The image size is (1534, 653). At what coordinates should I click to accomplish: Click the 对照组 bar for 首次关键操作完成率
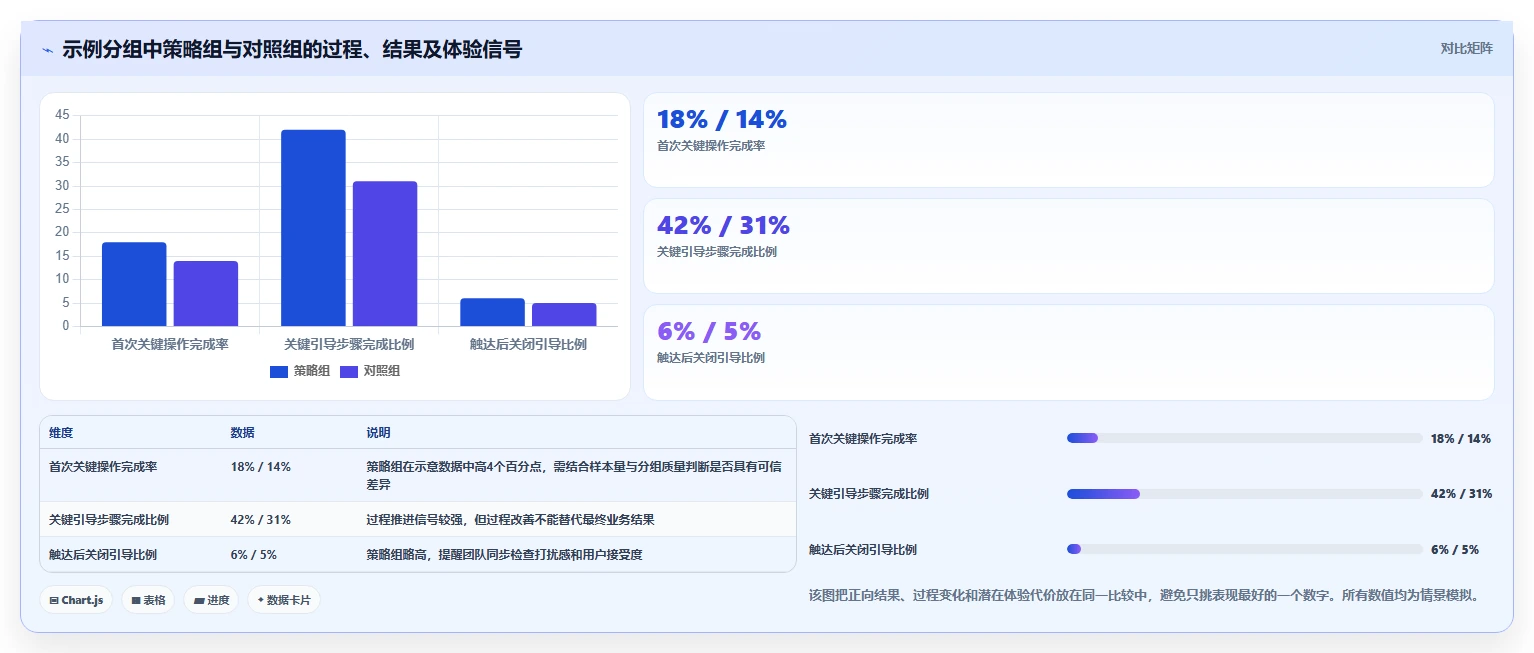(x=206, y=293)
